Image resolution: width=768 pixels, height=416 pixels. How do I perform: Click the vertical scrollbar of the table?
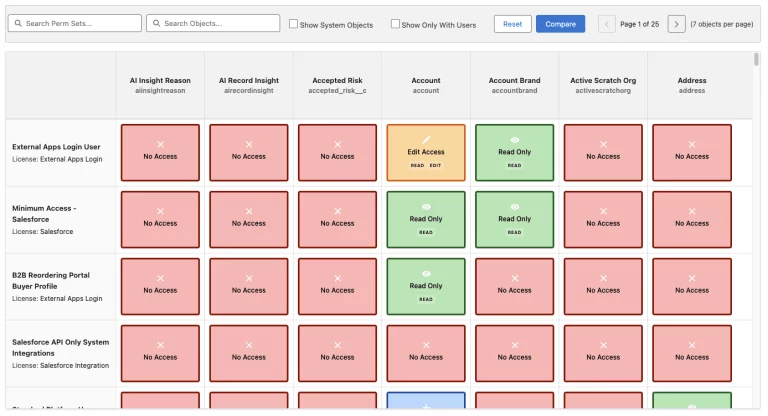click(x=757, y=60)
